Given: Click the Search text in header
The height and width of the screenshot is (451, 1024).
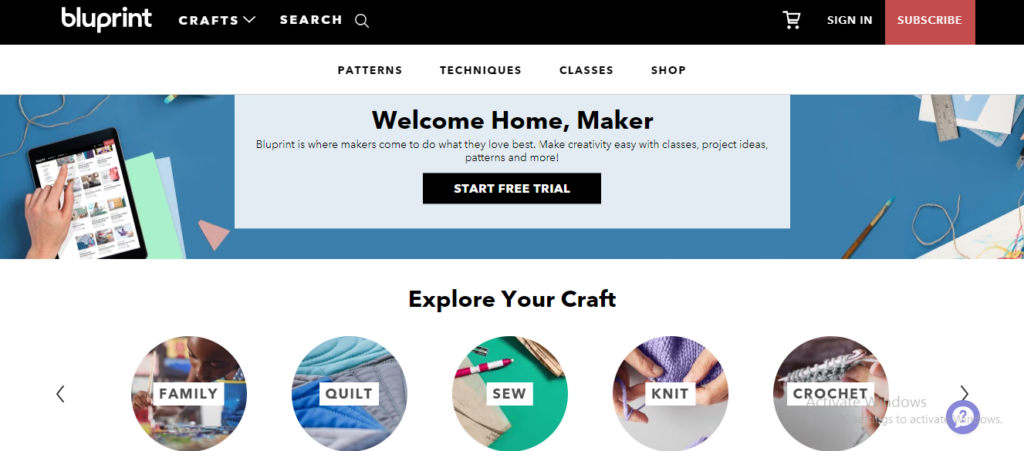Looking at the screenshot, I should (311, 20).
